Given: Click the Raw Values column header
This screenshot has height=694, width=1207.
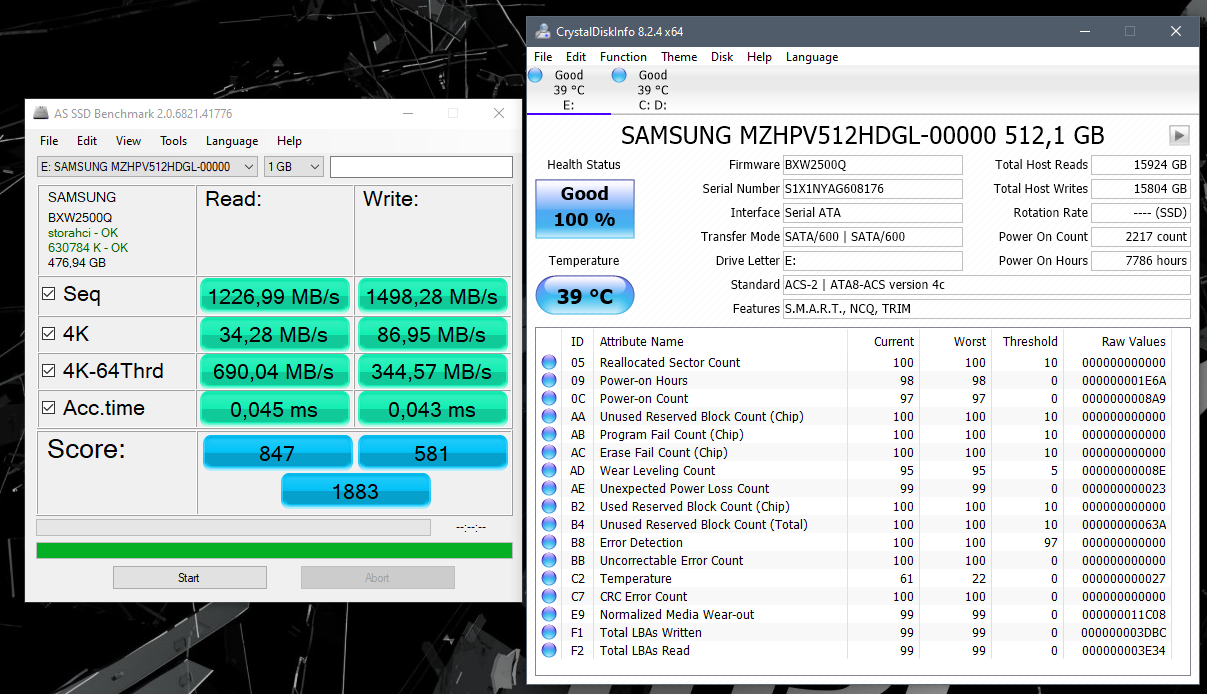Looking at the screenshot, I should [1133, 341].
